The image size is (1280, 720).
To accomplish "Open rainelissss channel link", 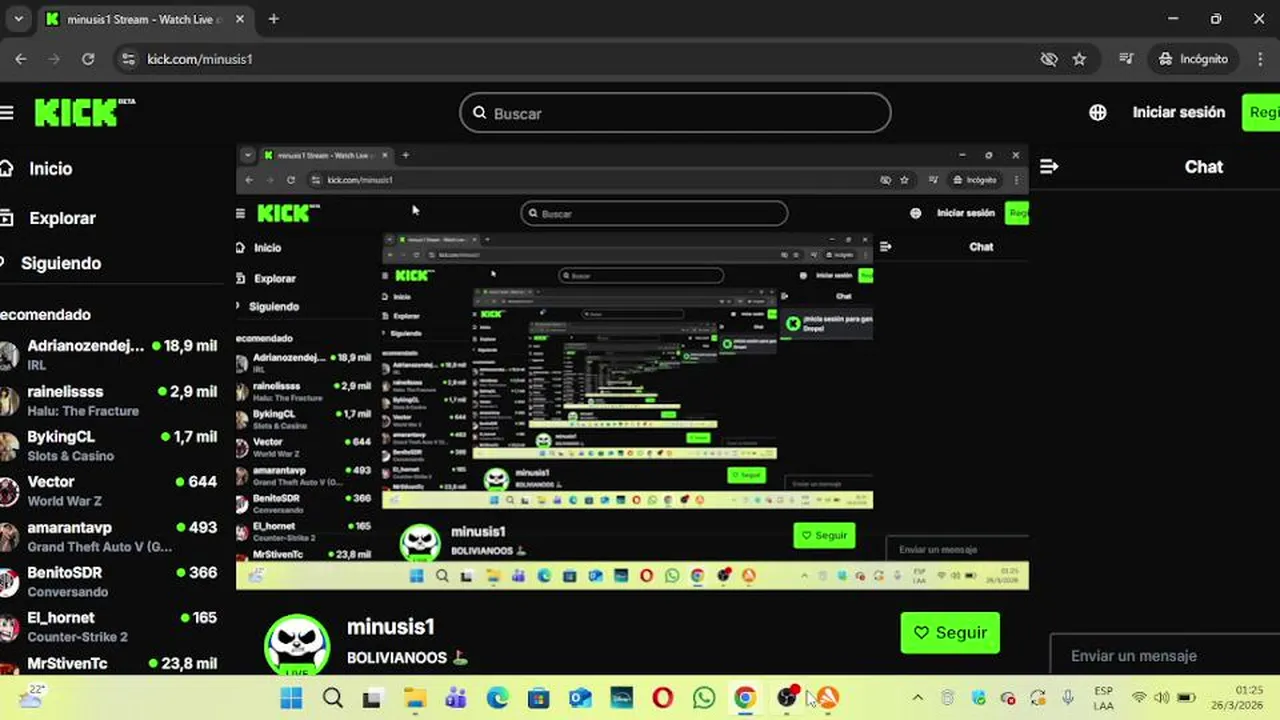I will pos(65,392).
